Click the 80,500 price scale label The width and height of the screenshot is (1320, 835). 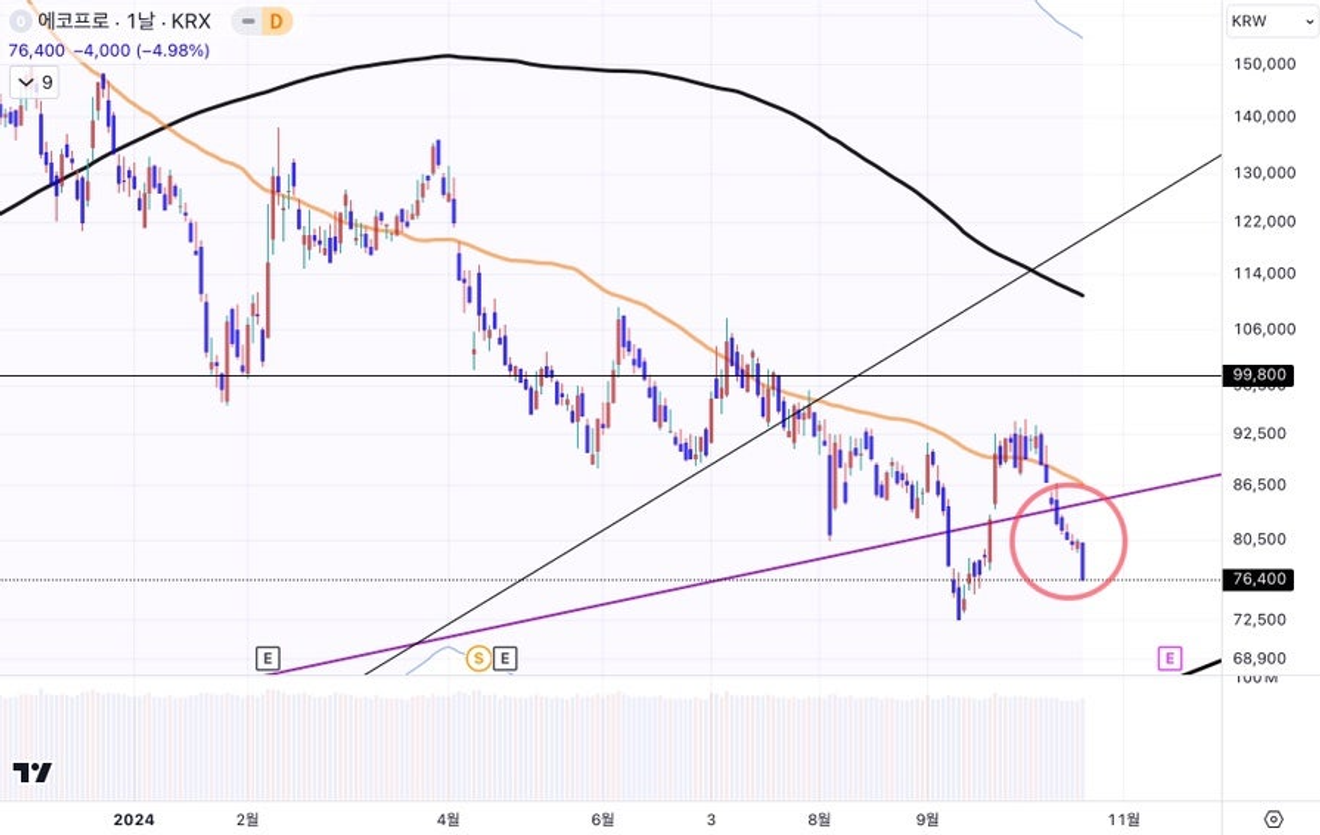(1262, 538)
